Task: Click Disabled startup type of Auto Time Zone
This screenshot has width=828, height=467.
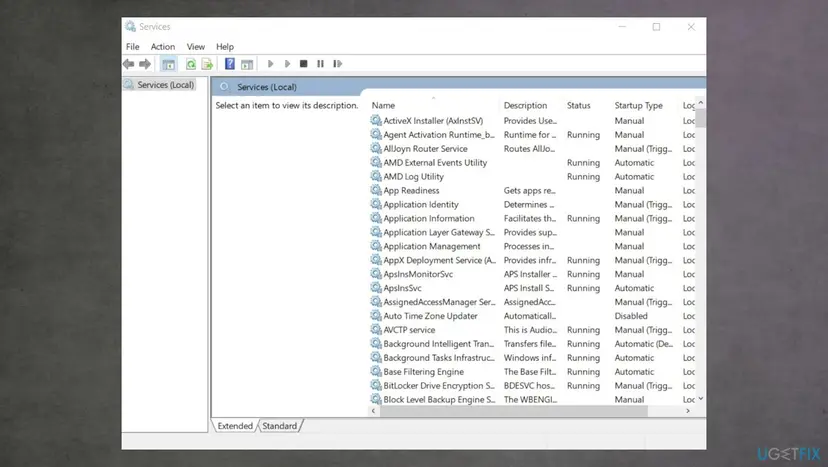Action: click(x=631, y=316)
